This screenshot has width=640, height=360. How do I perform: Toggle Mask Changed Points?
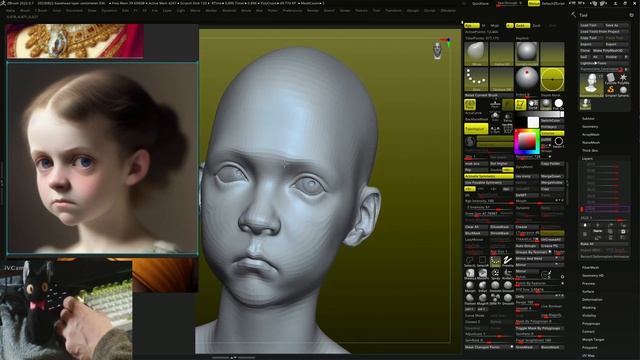tap(489, 347)
